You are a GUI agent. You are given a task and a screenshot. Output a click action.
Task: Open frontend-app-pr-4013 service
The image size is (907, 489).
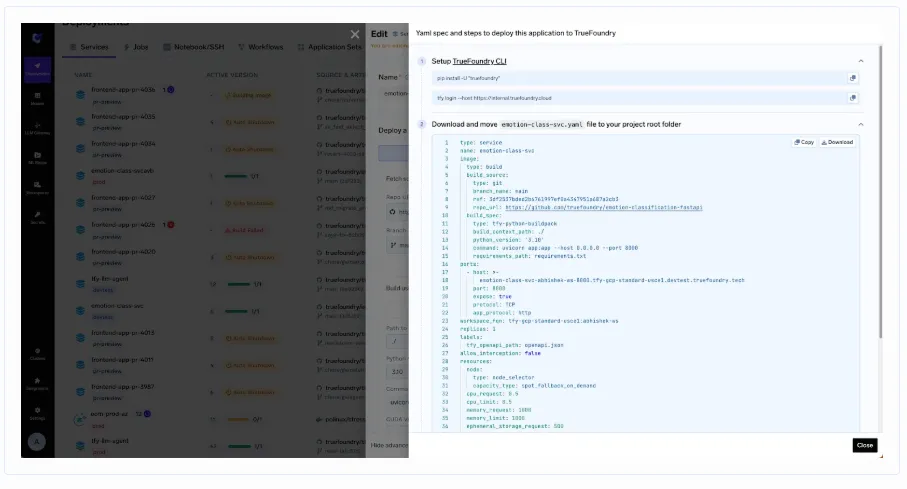click(123, 333)
